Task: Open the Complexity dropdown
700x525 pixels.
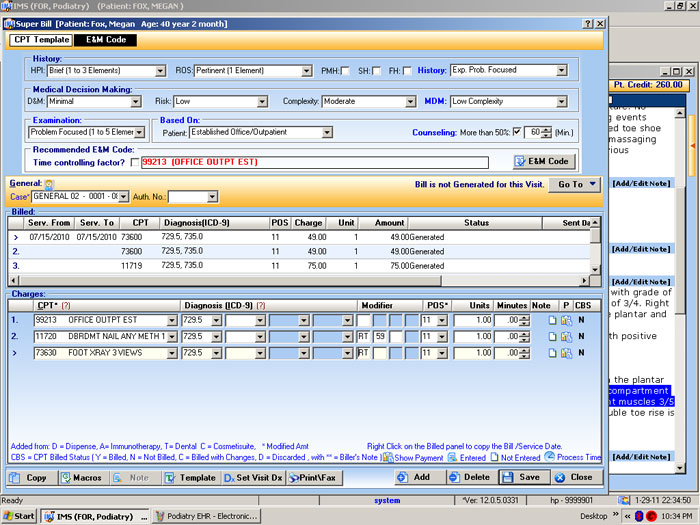Action: (x=411, y=102)
